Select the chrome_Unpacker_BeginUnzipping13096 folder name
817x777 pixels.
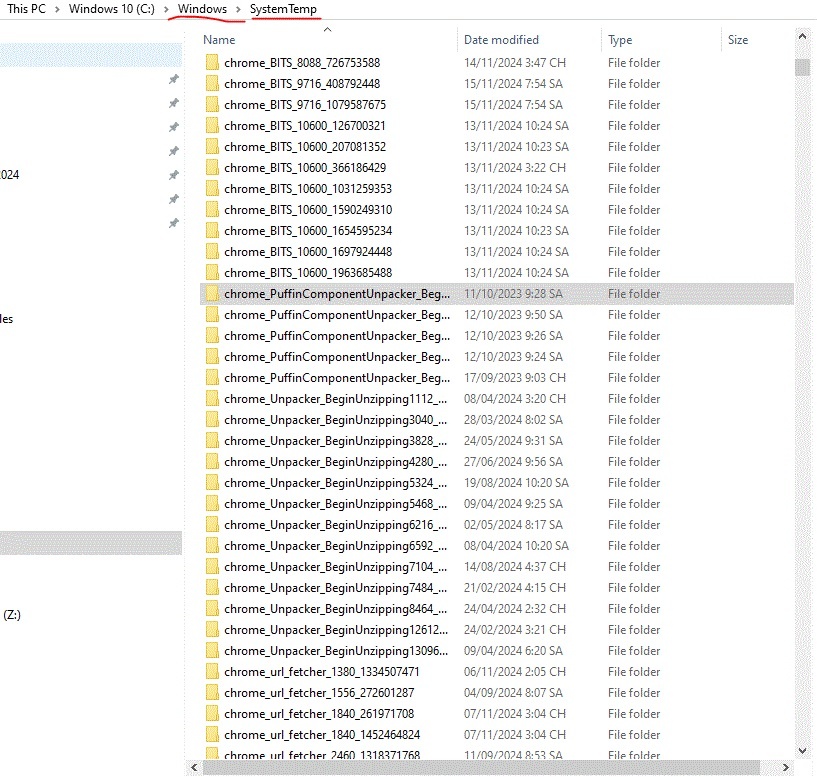[336, 651]
